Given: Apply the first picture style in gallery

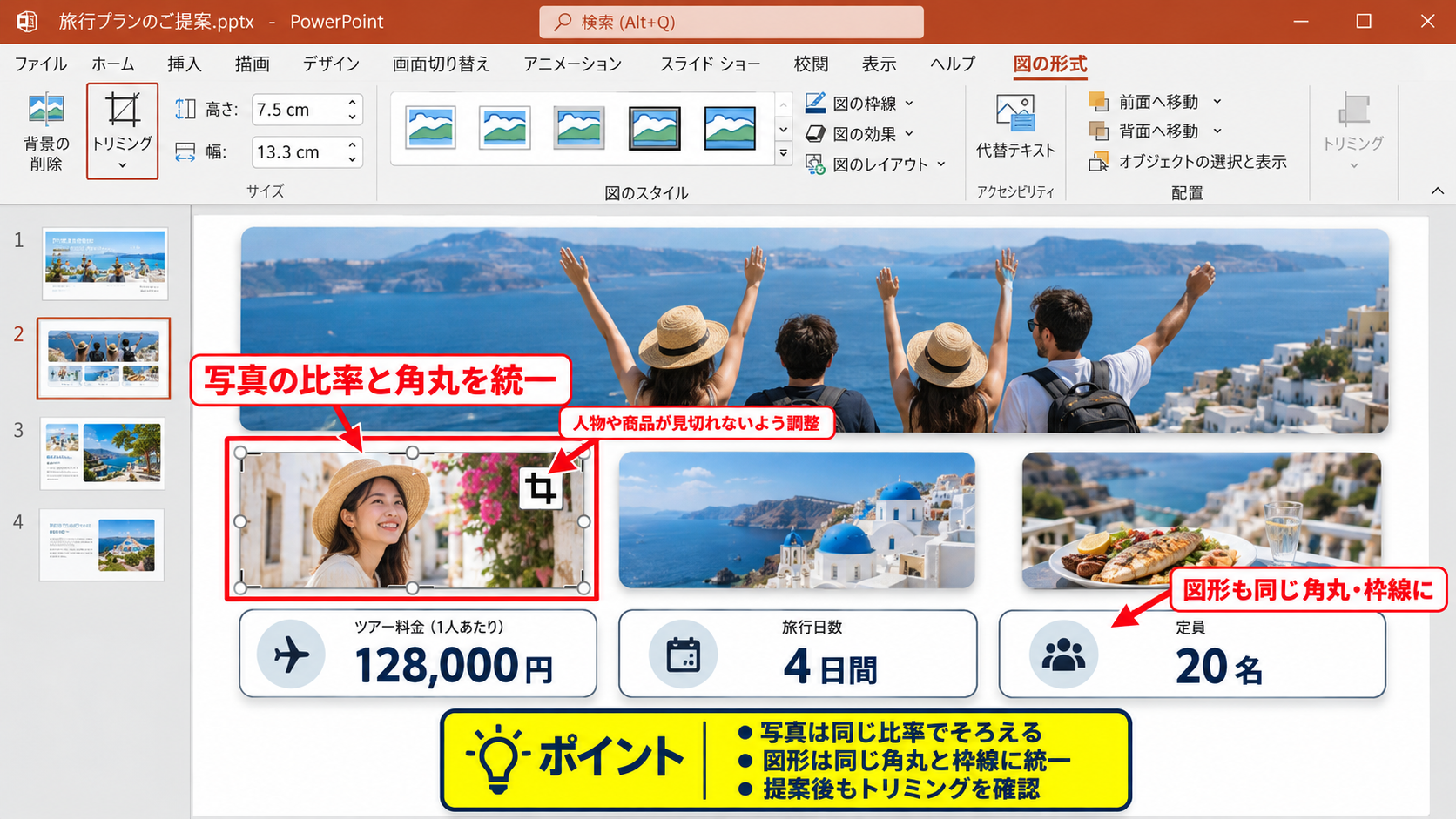Looking at the screenshot, I should tap(430, 129).
